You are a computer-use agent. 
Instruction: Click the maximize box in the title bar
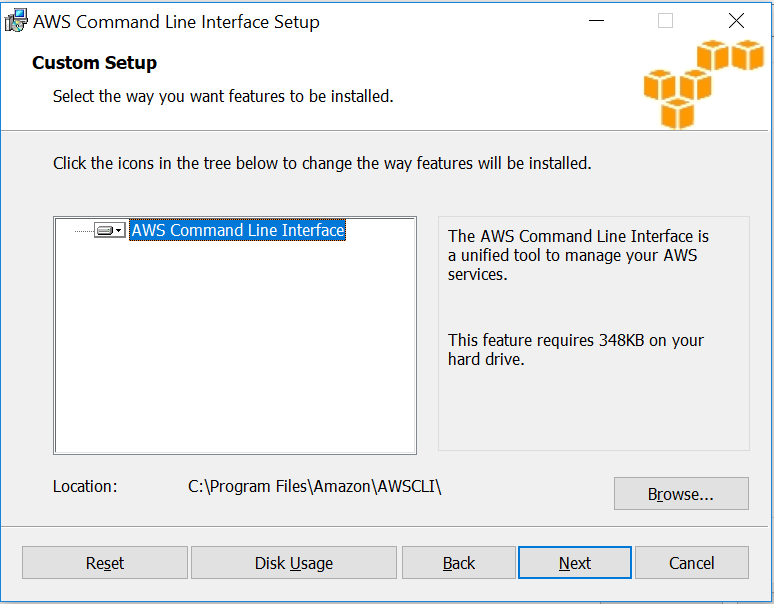pyautogui.click(x=665, y=21)
